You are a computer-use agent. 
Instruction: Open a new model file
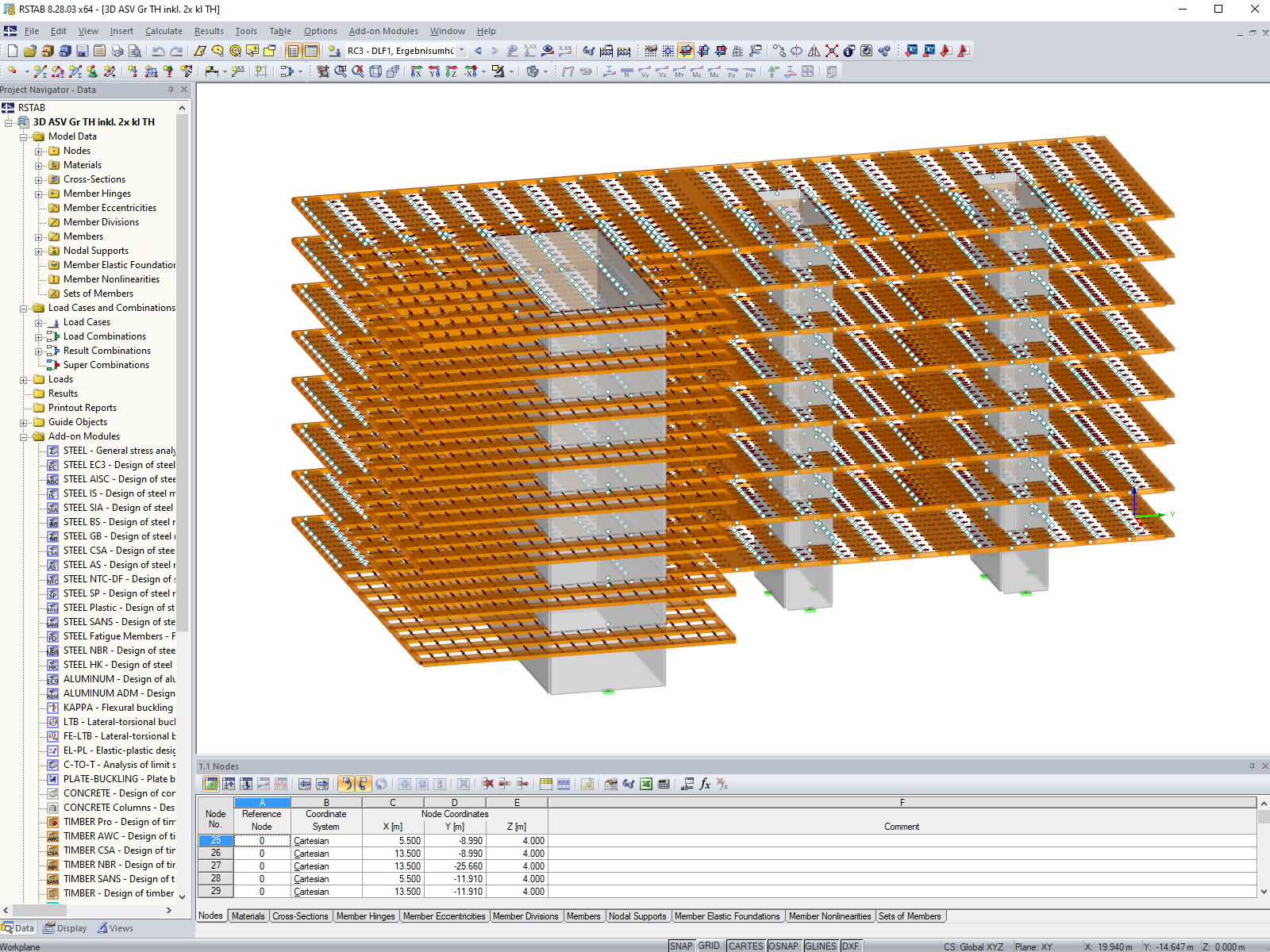point(12,50)
